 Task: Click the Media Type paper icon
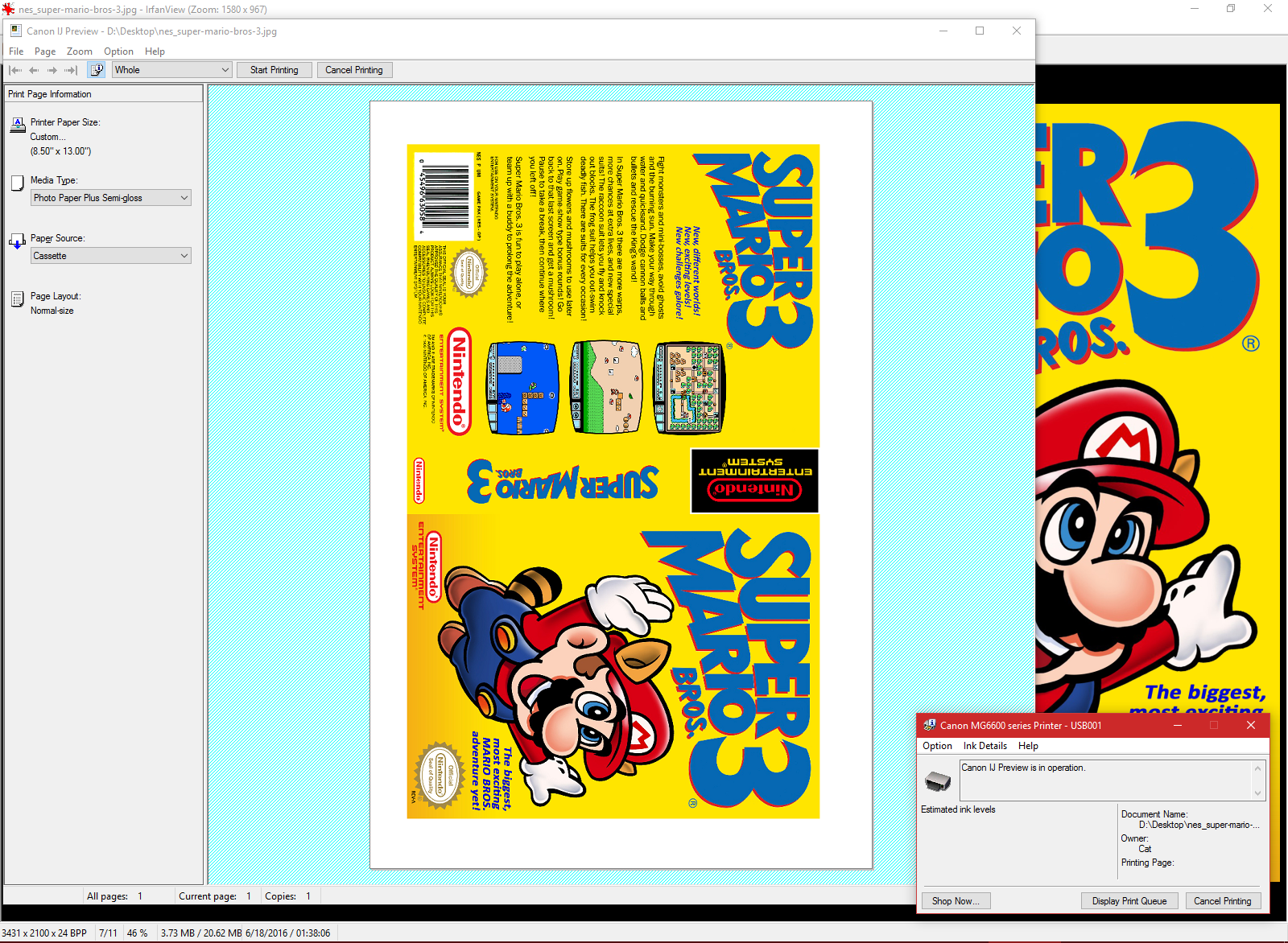[x=18, y=183]
